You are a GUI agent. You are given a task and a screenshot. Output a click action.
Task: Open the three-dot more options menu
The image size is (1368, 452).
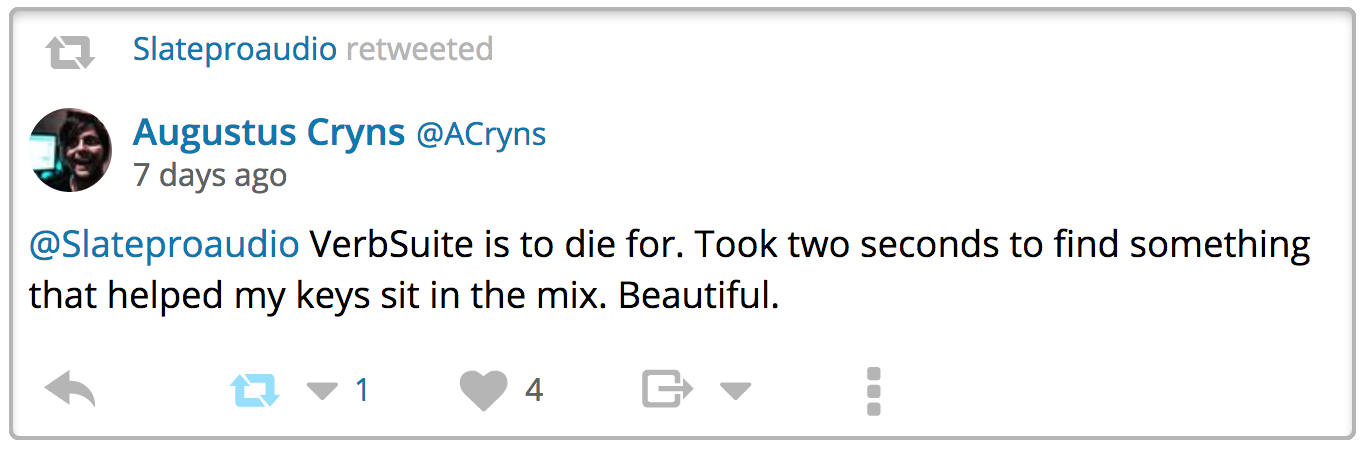[873, 390]
